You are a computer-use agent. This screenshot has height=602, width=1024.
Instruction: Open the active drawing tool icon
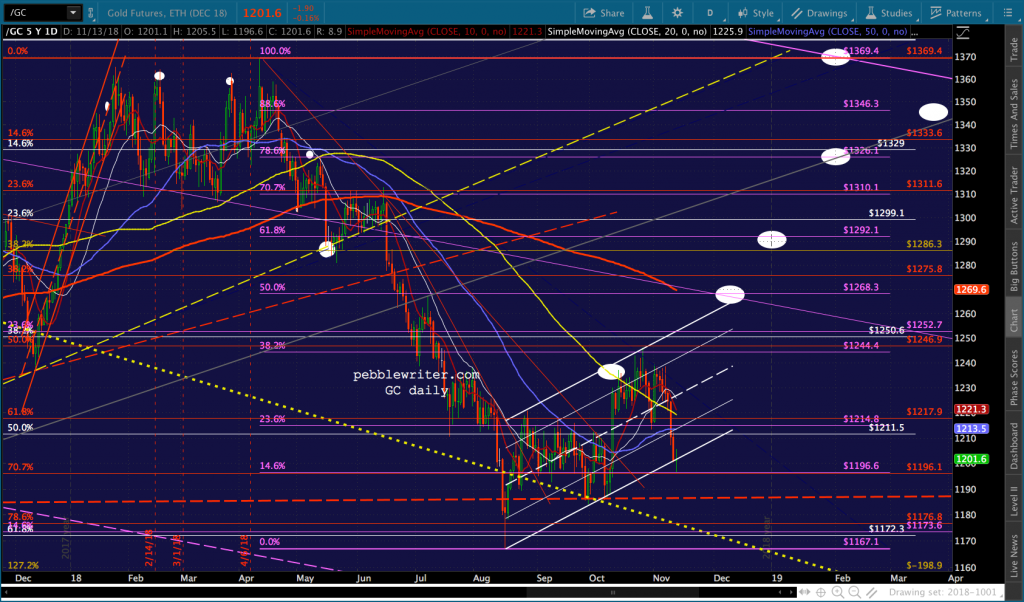coord(871,592)
